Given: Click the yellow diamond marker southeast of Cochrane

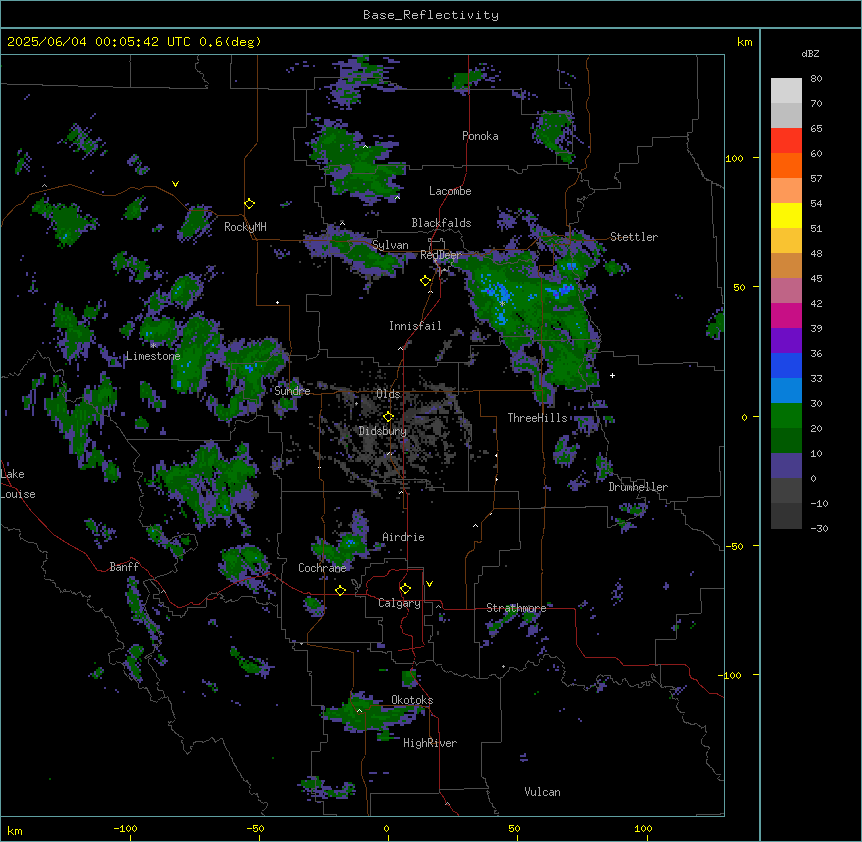Looking at the screenshot, I should (x=340, y=590).
